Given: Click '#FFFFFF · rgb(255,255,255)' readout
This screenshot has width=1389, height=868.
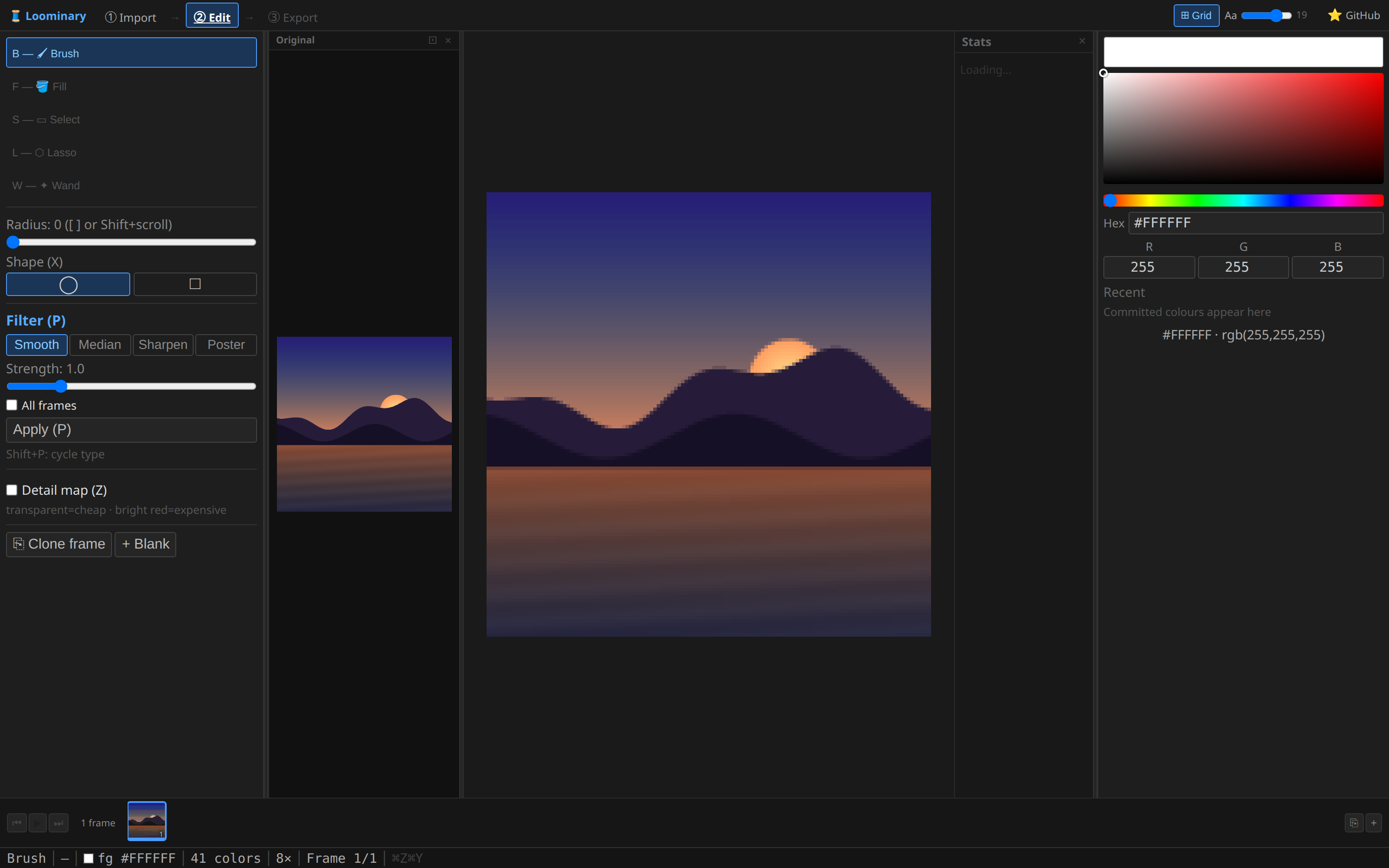Looking at the screenshot, I should (1243, 335).
